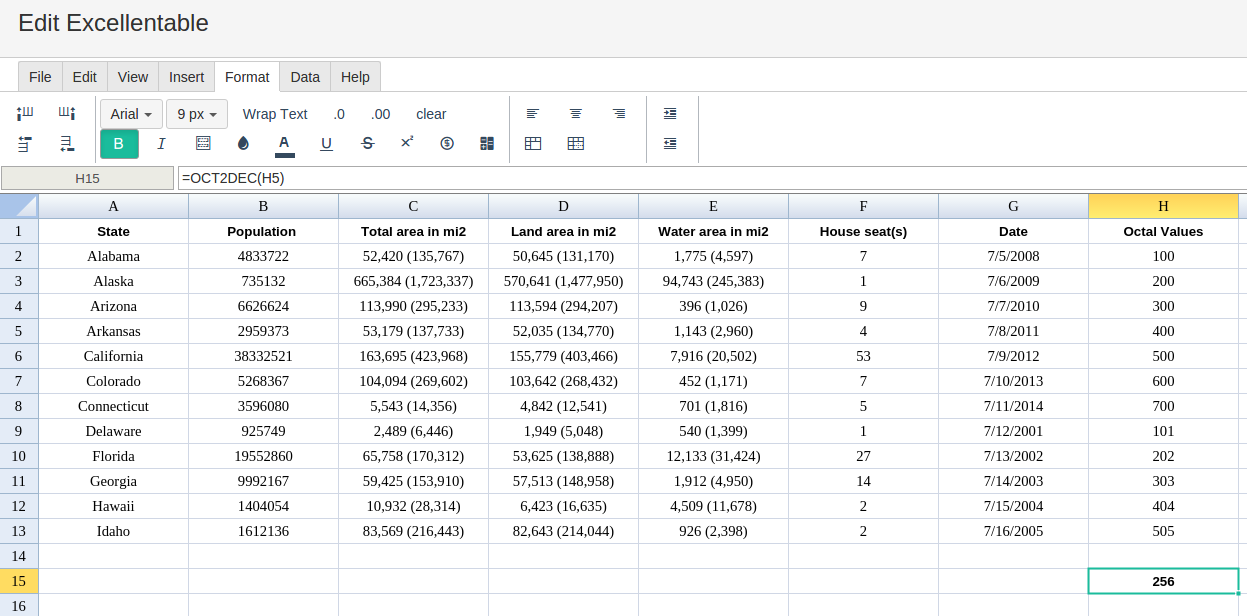Screen dimensions: 1247x616
Task: Open the cell background fill color
Action: click(243, 144)
